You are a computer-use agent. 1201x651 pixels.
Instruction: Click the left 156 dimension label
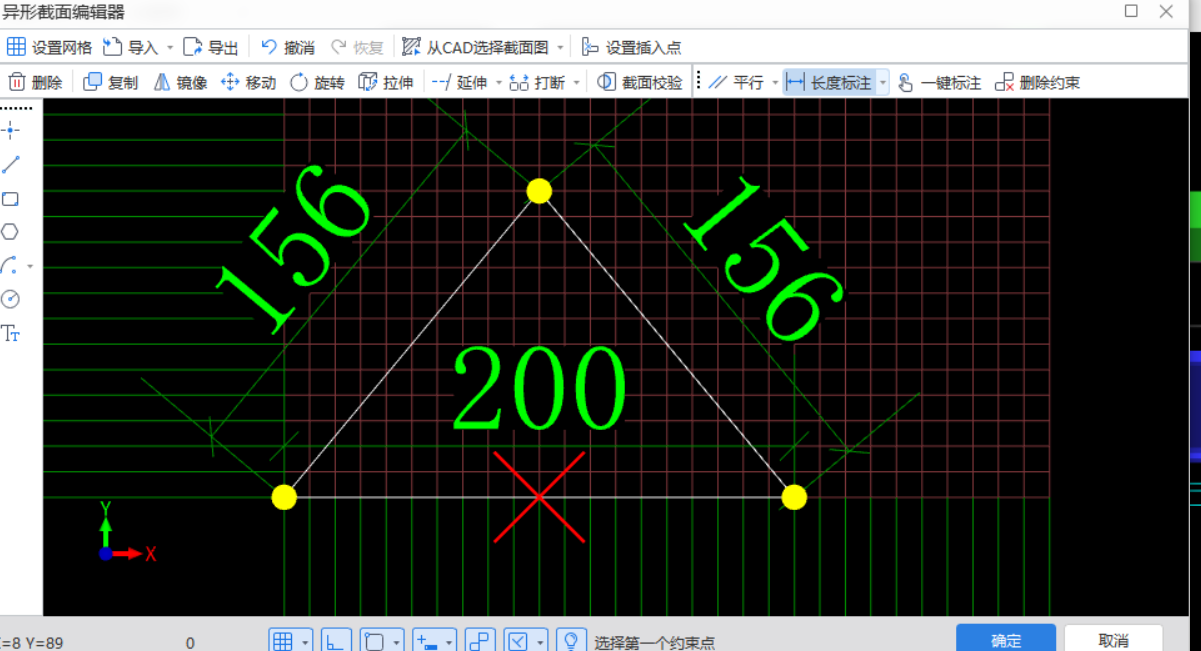293,247
